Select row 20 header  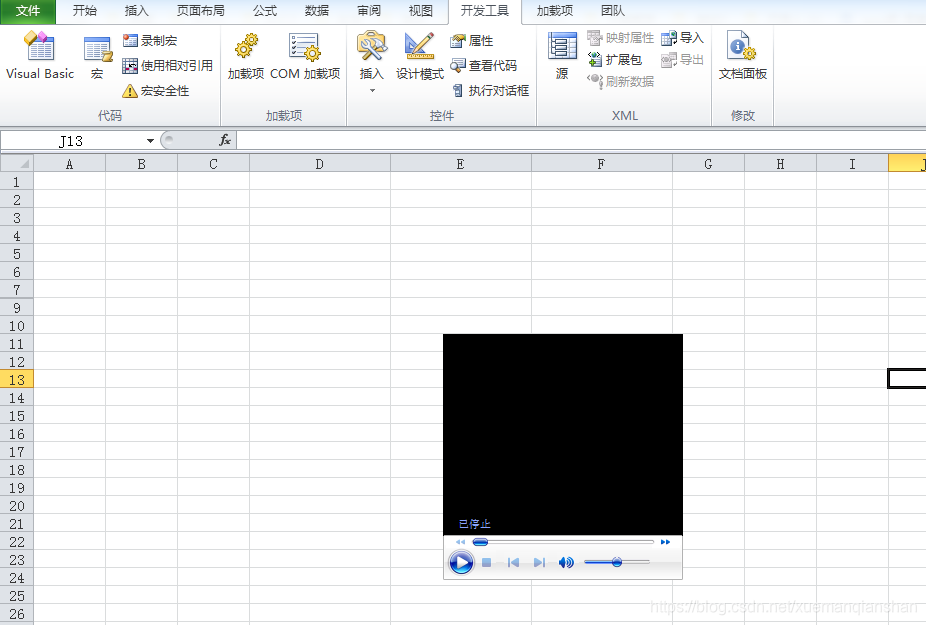coord(17,506)
